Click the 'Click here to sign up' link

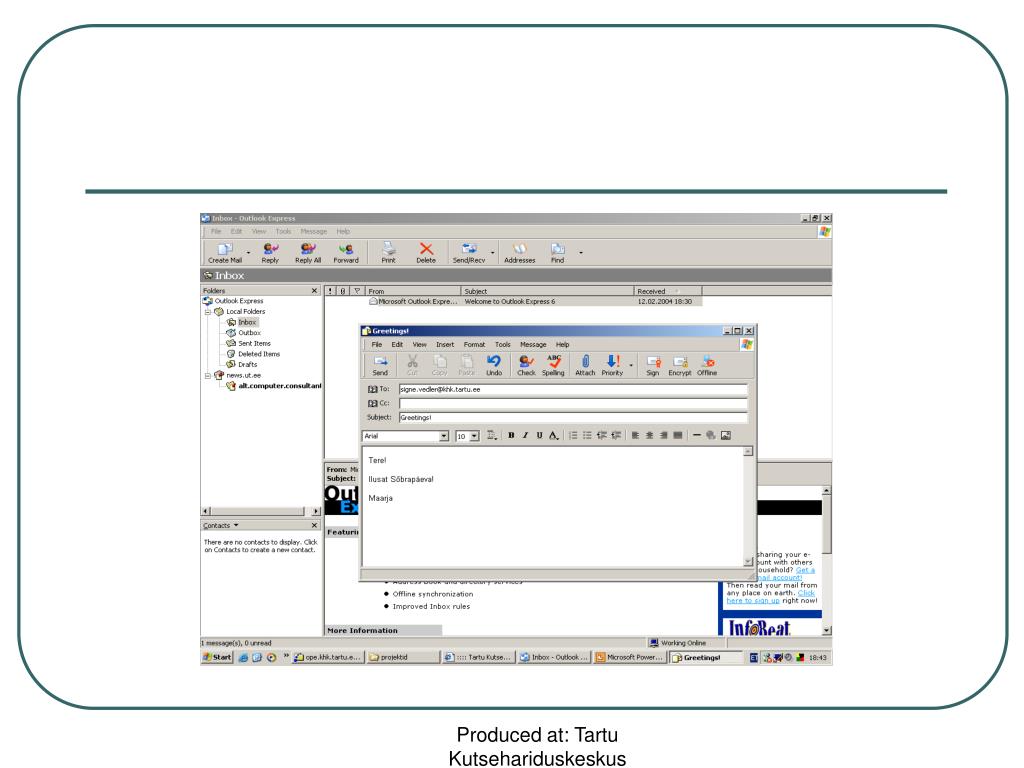(x=771, y=597)
